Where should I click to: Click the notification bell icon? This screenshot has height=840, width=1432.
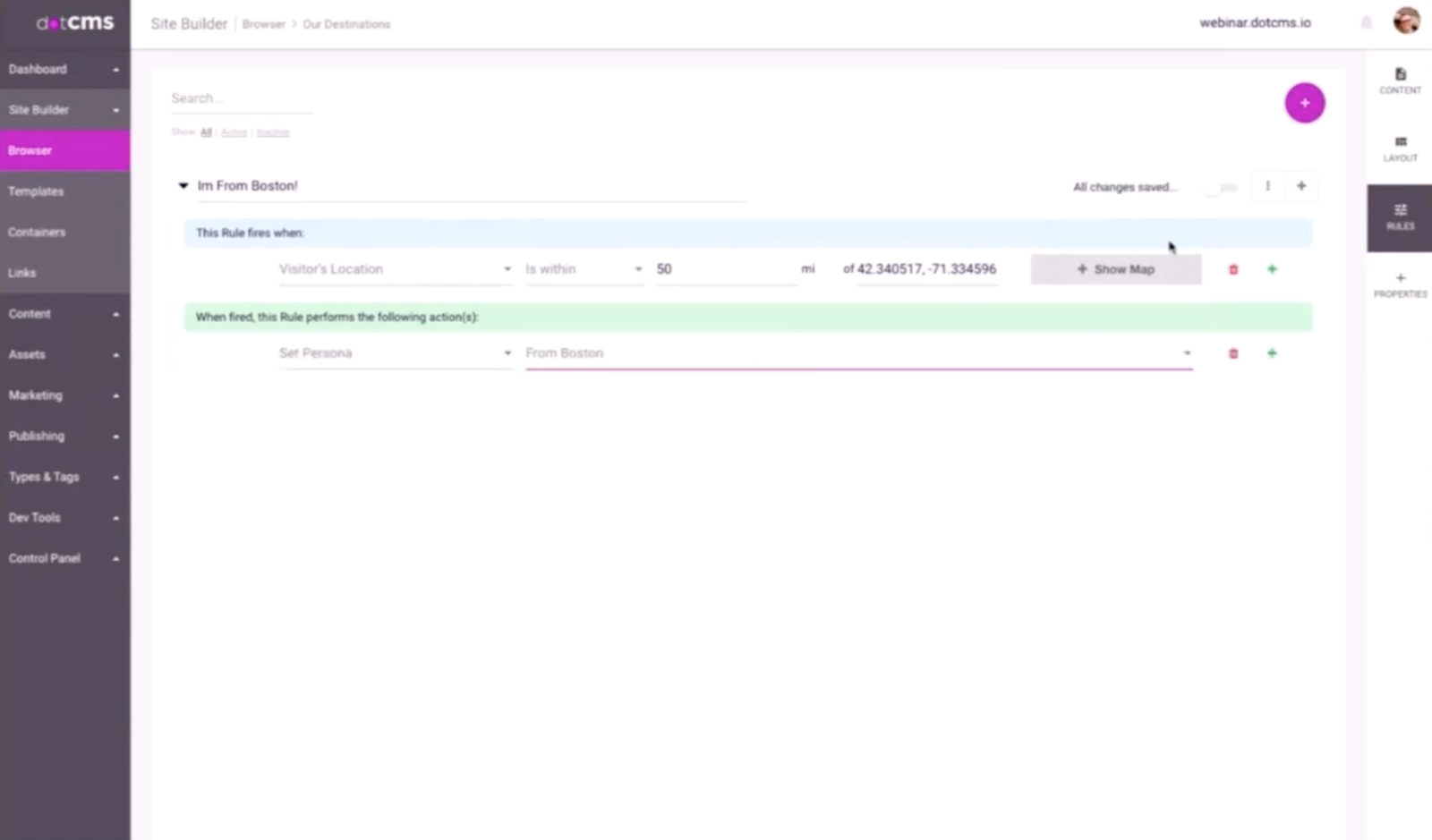point(1366,23)
